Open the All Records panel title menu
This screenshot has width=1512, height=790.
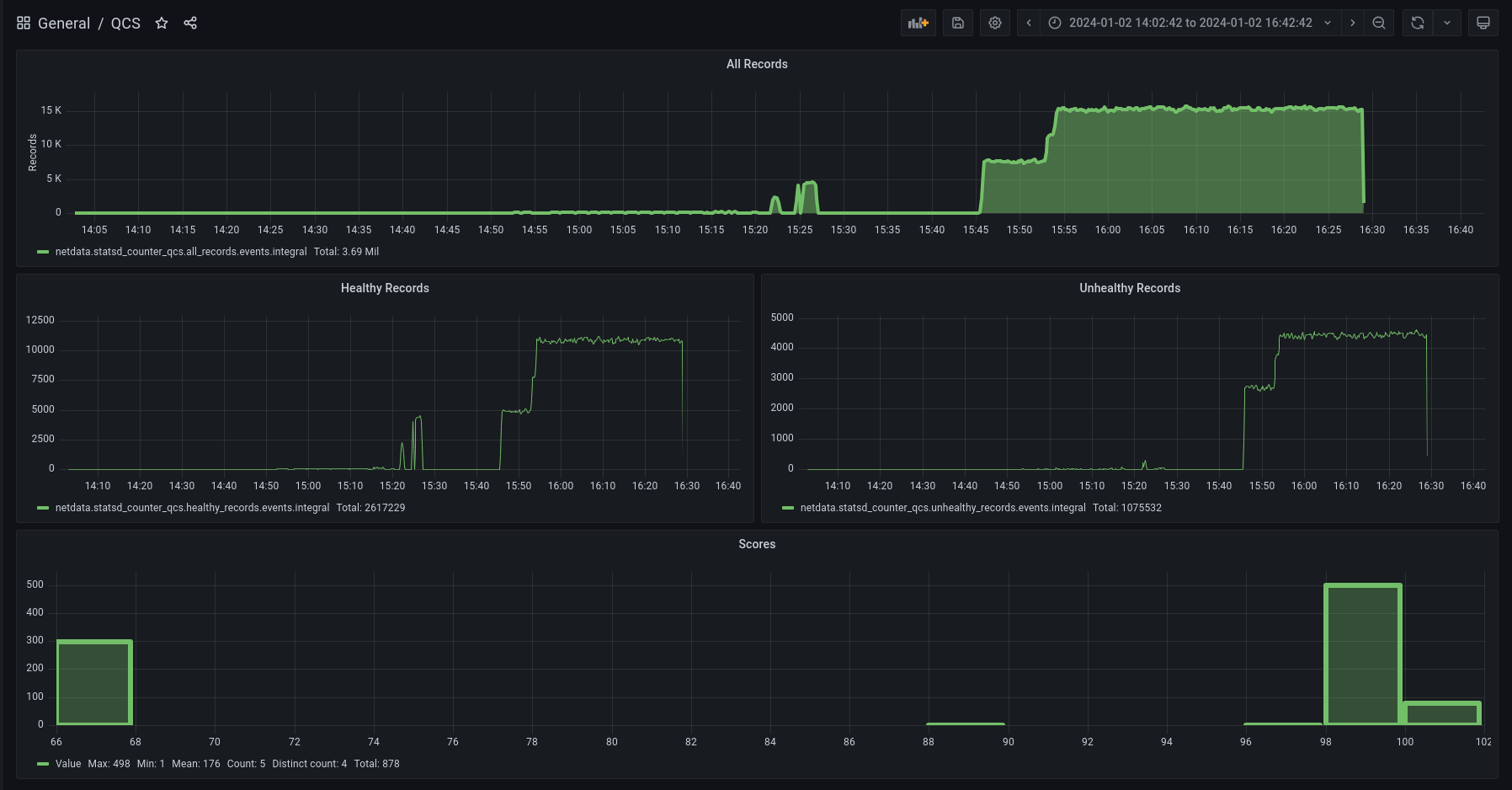pyautogui.click(x=756, y=64)
